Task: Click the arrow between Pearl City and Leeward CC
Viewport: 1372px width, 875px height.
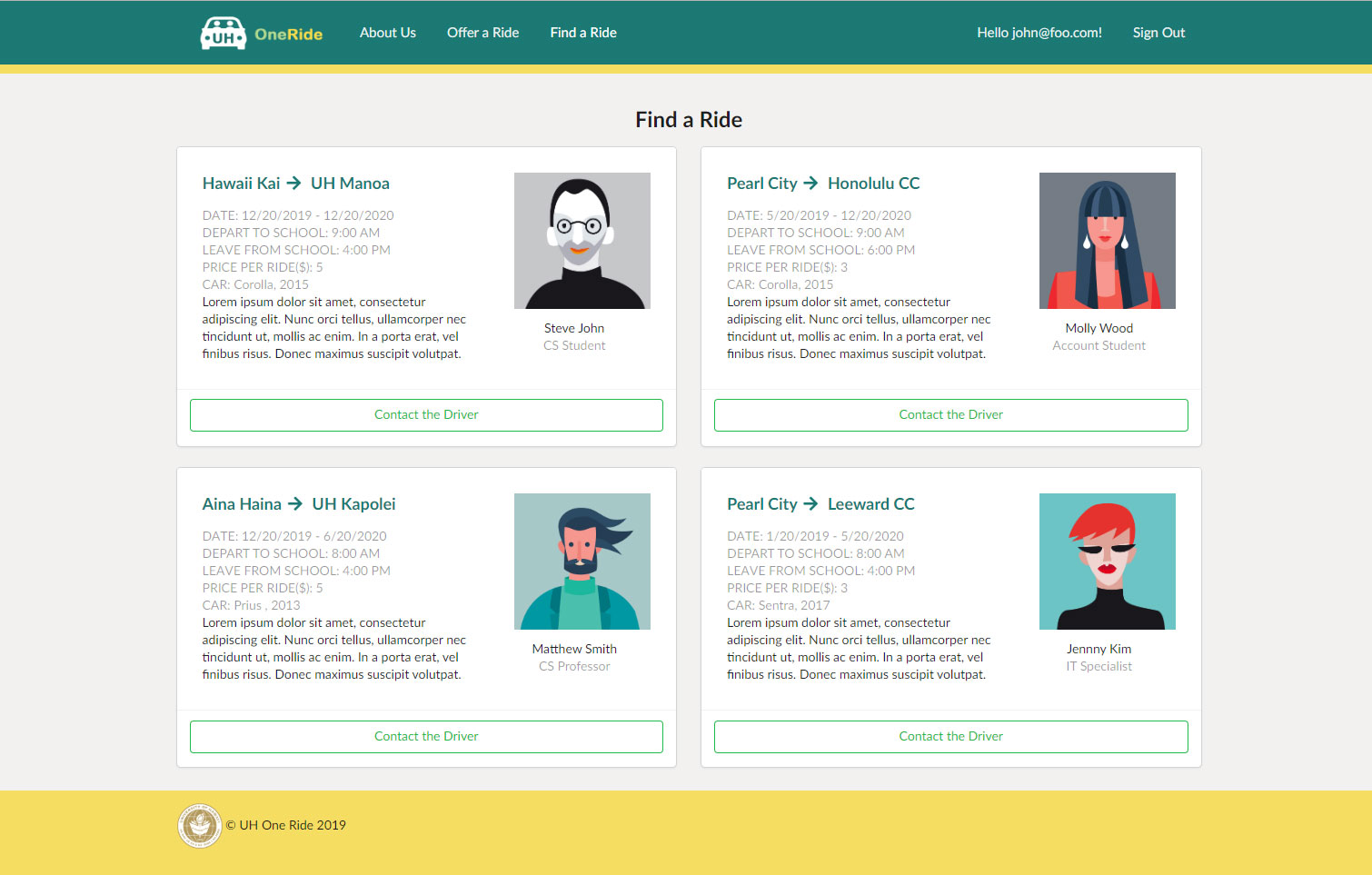Action: (810, 504)
